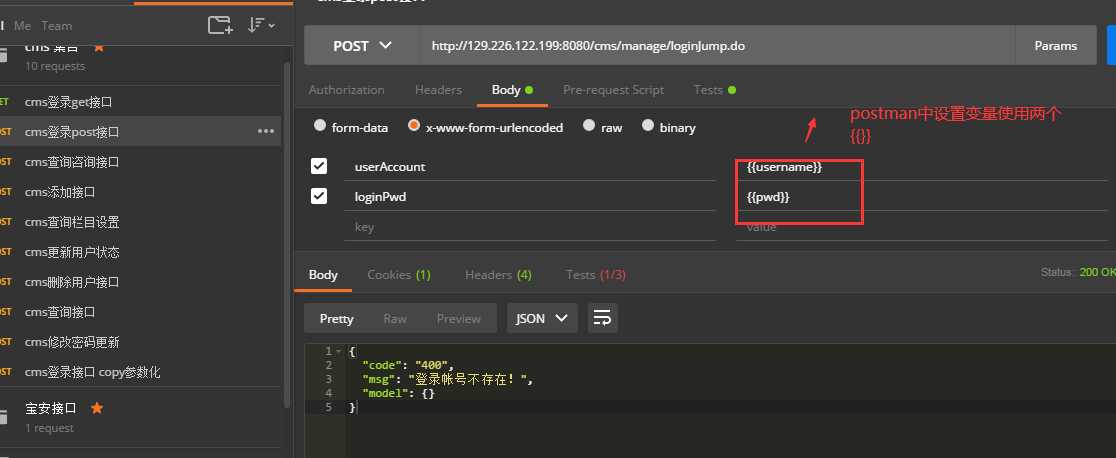Star the cms collection
1116x458 pixels.
pos(99,46)
